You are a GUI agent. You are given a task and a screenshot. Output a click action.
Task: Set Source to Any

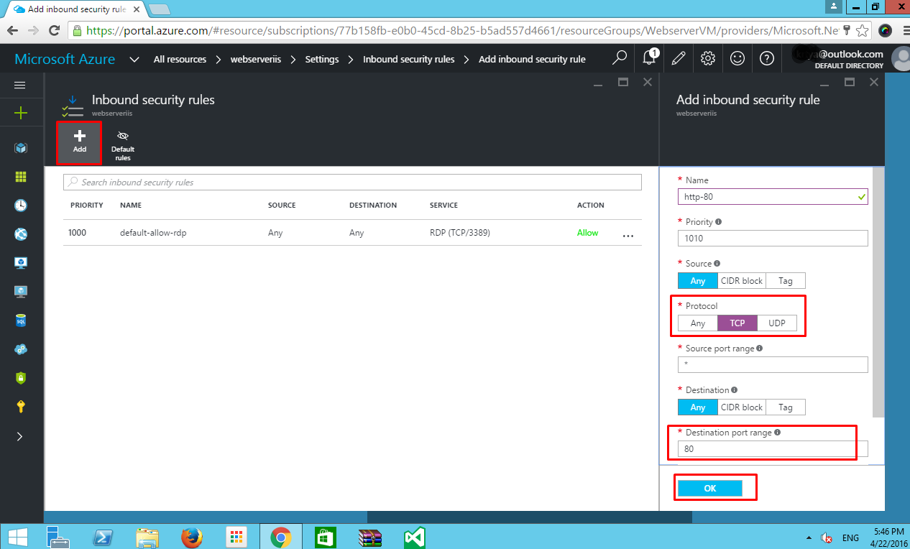(698, 281)
